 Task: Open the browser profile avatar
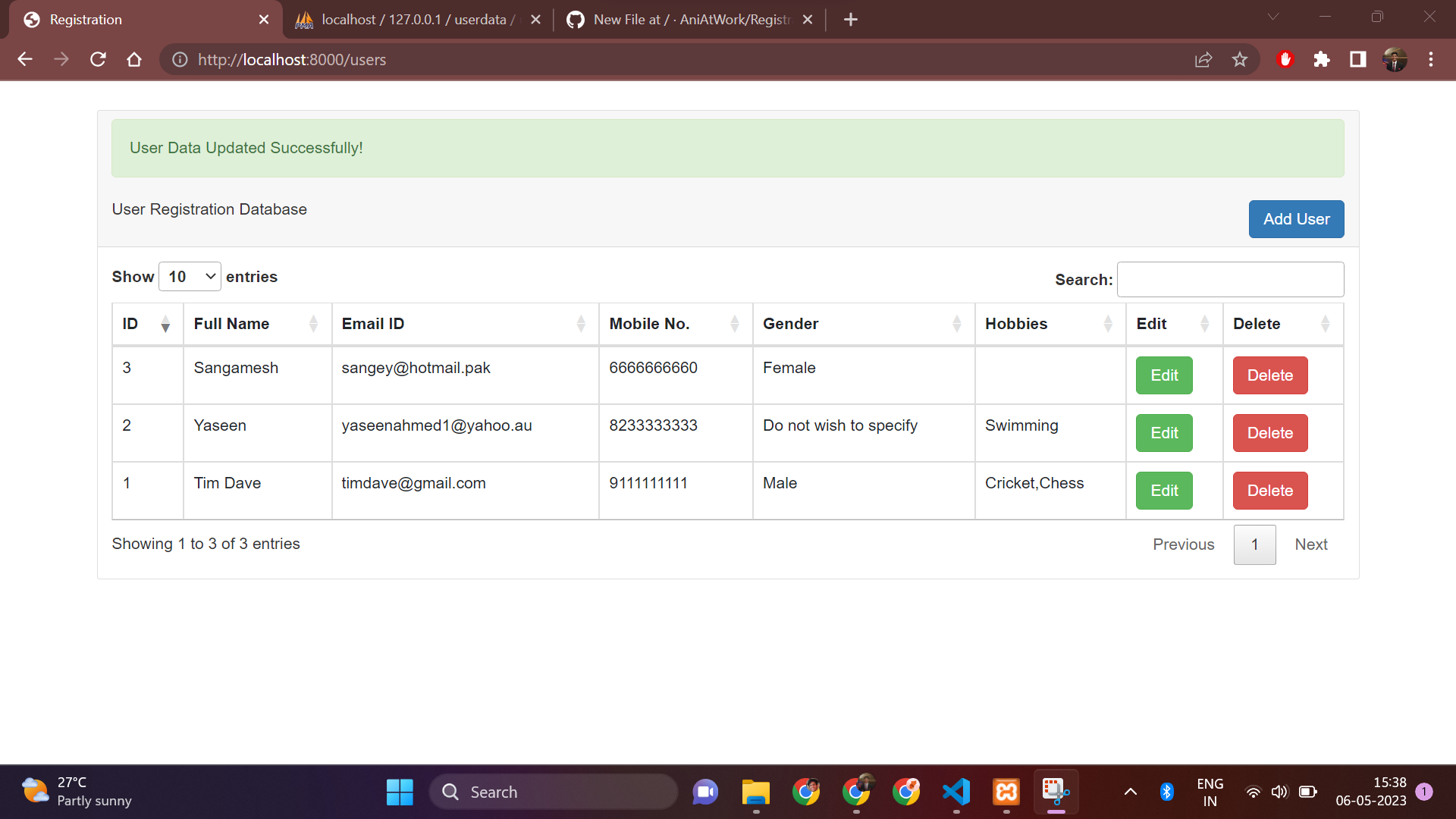coord(1395,59)
